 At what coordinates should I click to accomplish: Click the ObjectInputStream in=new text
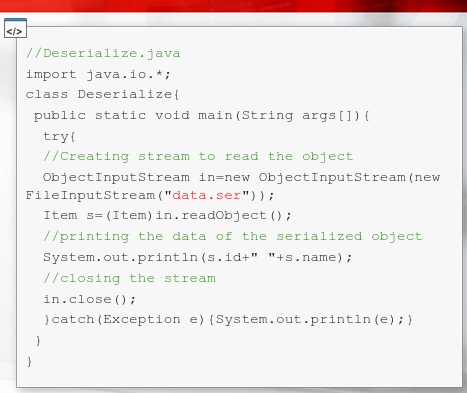[x=146, y=177]
